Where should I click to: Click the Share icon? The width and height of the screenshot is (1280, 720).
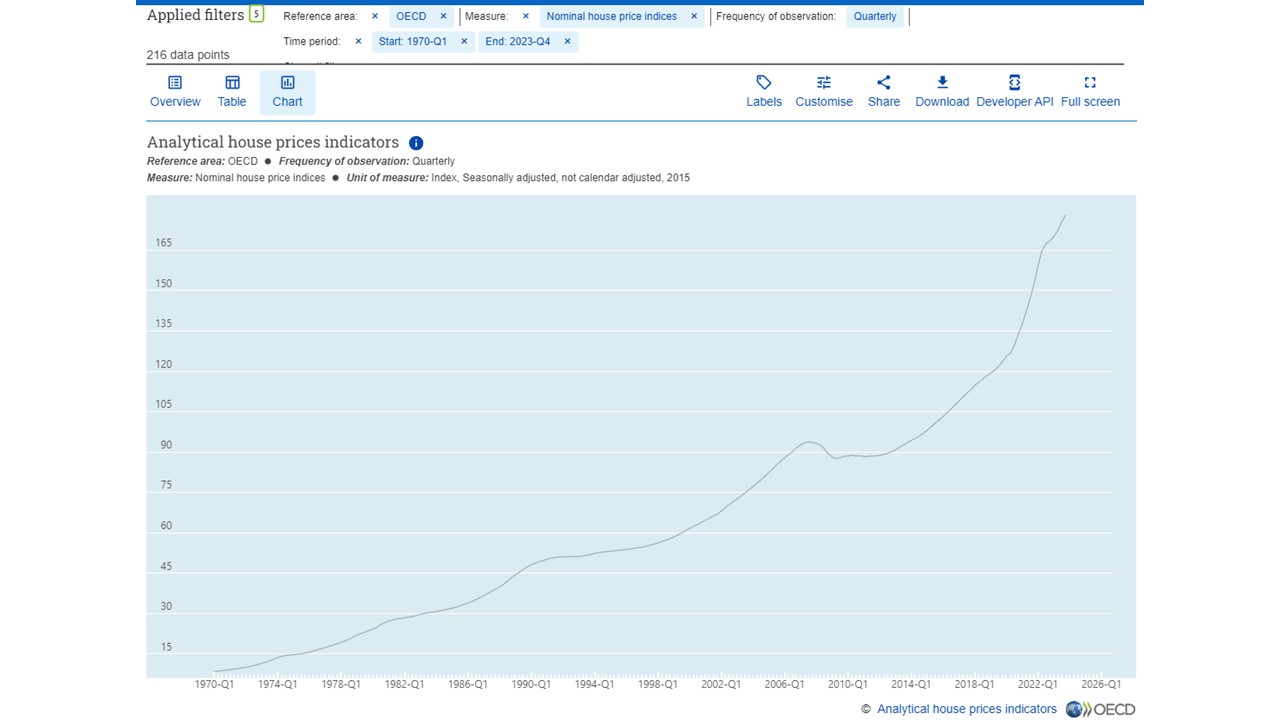pos(883,91)
